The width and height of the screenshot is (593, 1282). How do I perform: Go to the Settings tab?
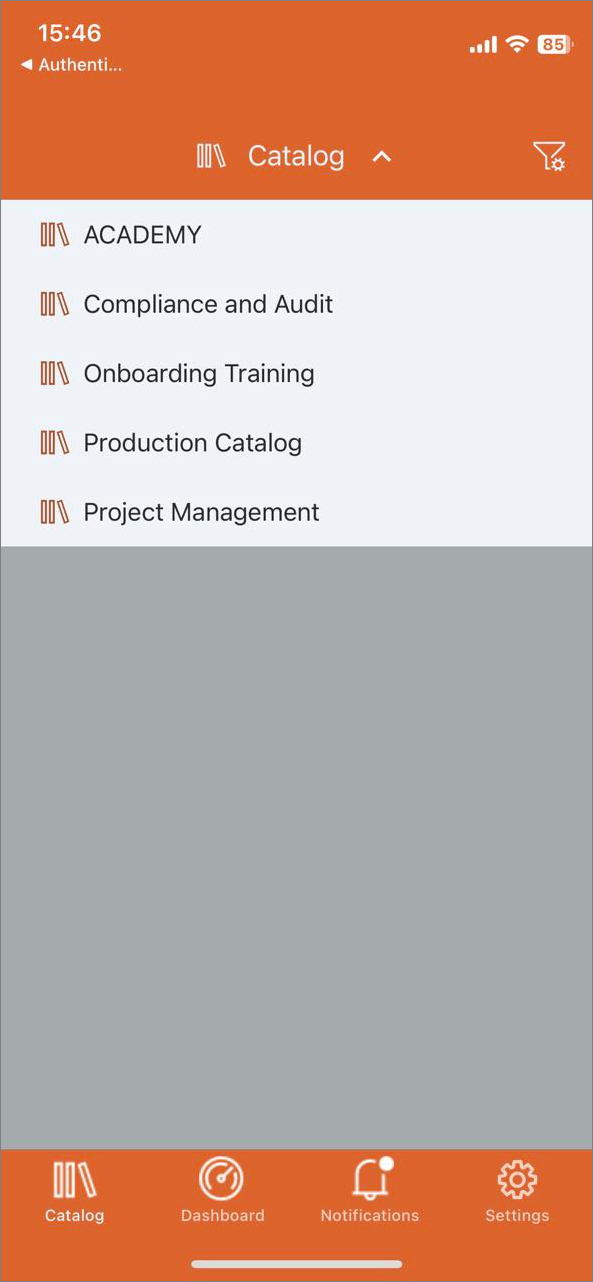click(517, 1192)
